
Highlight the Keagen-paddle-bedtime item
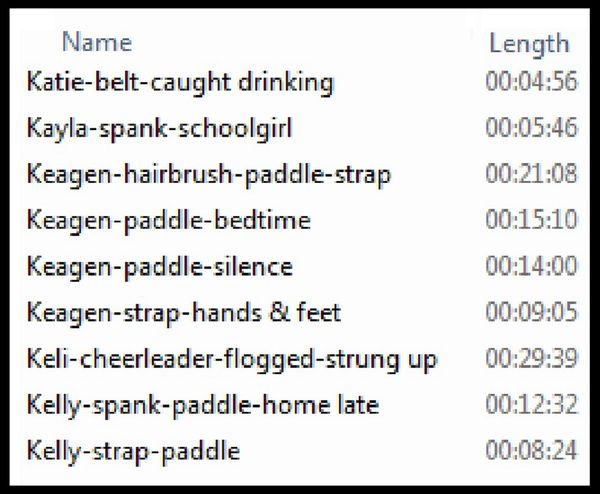169,220
